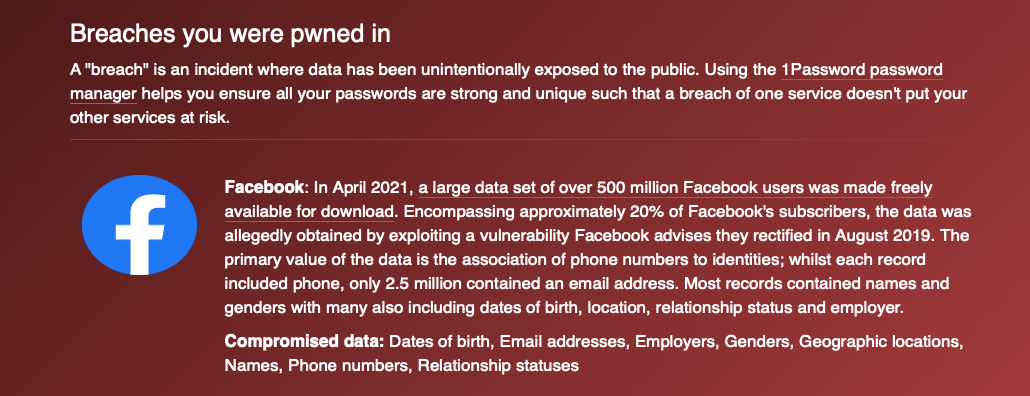
Task: Click Genders in the compromised data list
Action: 754,341
